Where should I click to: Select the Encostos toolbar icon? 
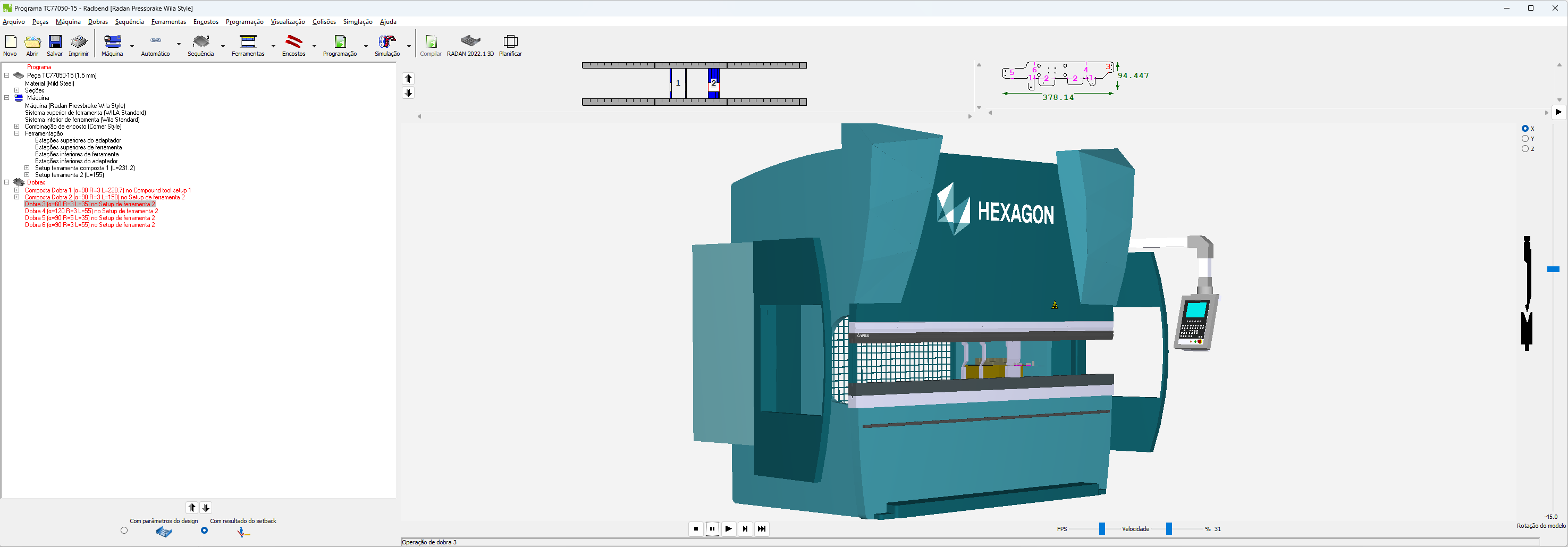point(293,42)
